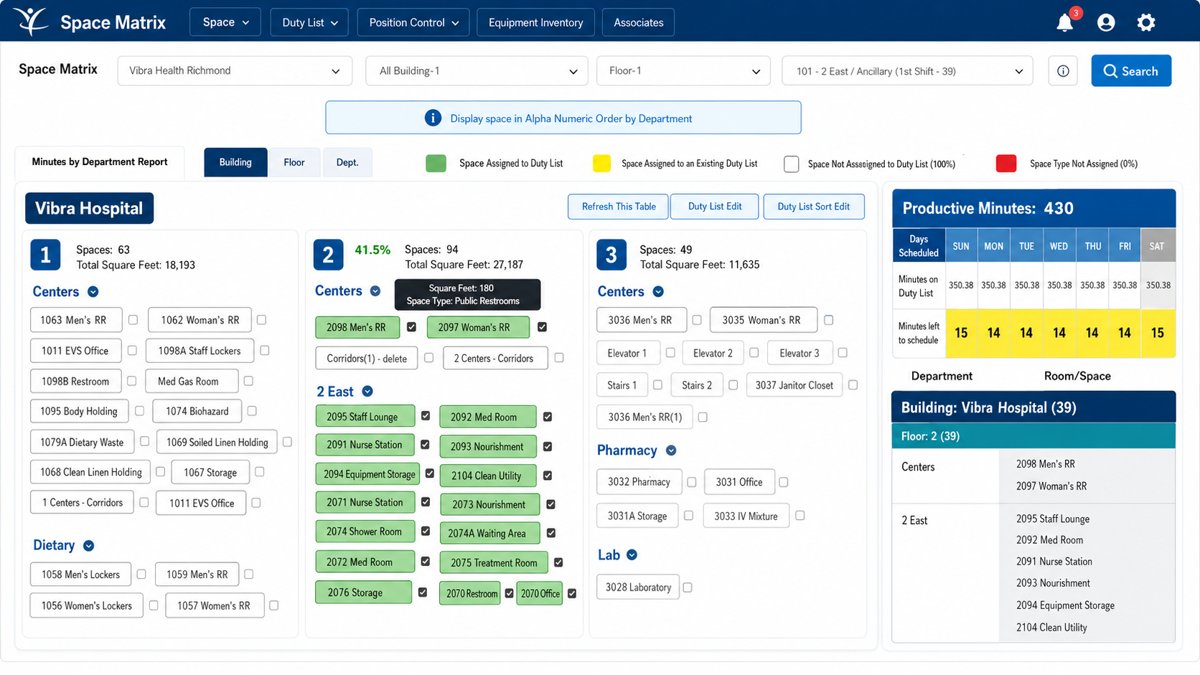1200x675 pixels.
Task: Open the Floor-1 dropdown
Action: coord(684,71)
